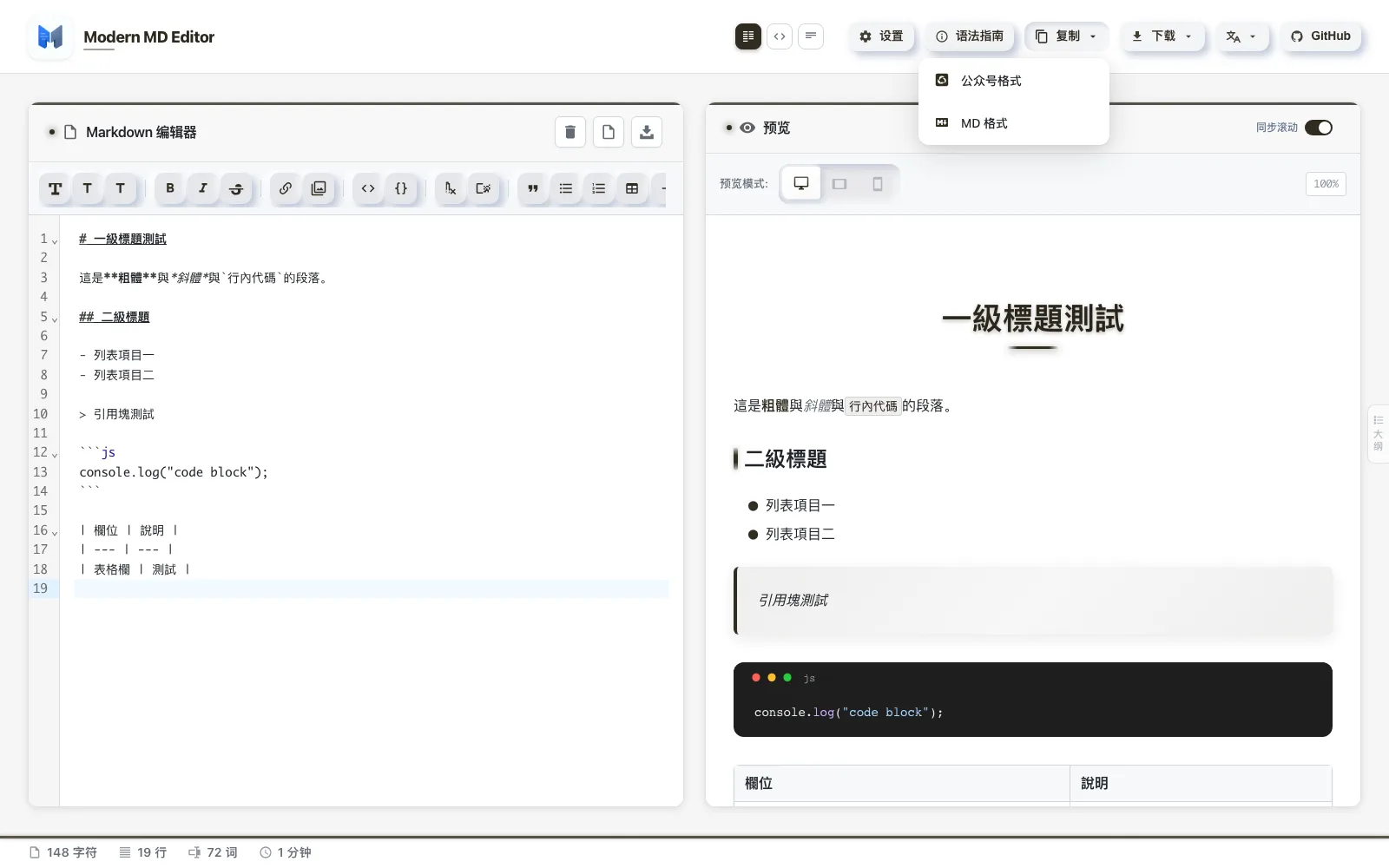Click the 行內代碼 inline code in preview

tap(873, 405)
